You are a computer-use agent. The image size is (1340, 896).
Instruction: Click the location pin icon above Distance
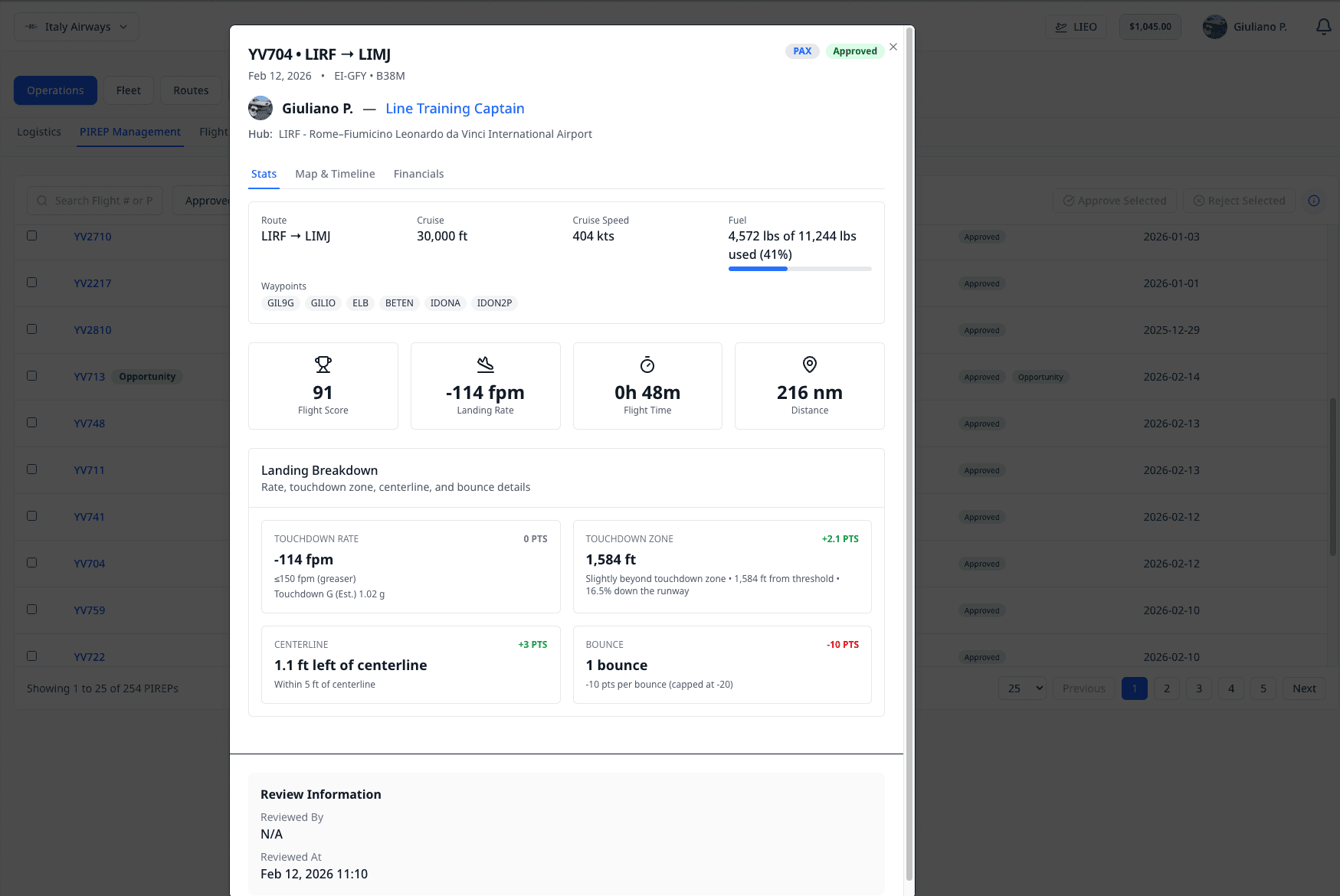[809, 365]
